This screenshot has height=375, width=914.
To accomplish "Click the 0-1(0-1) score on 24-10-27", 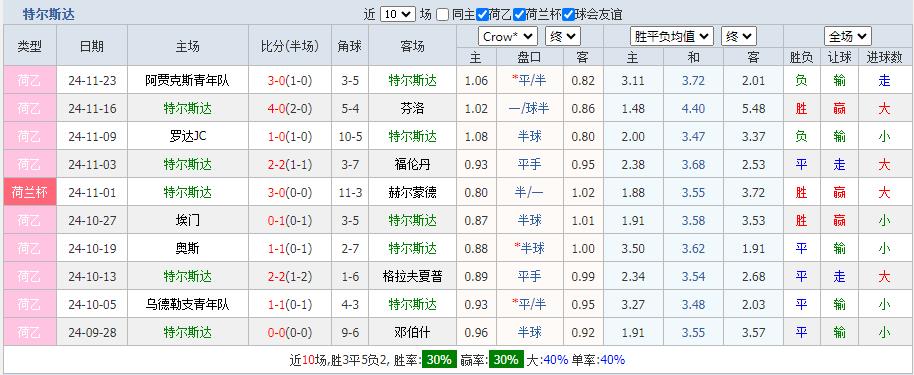I will 290,220.
